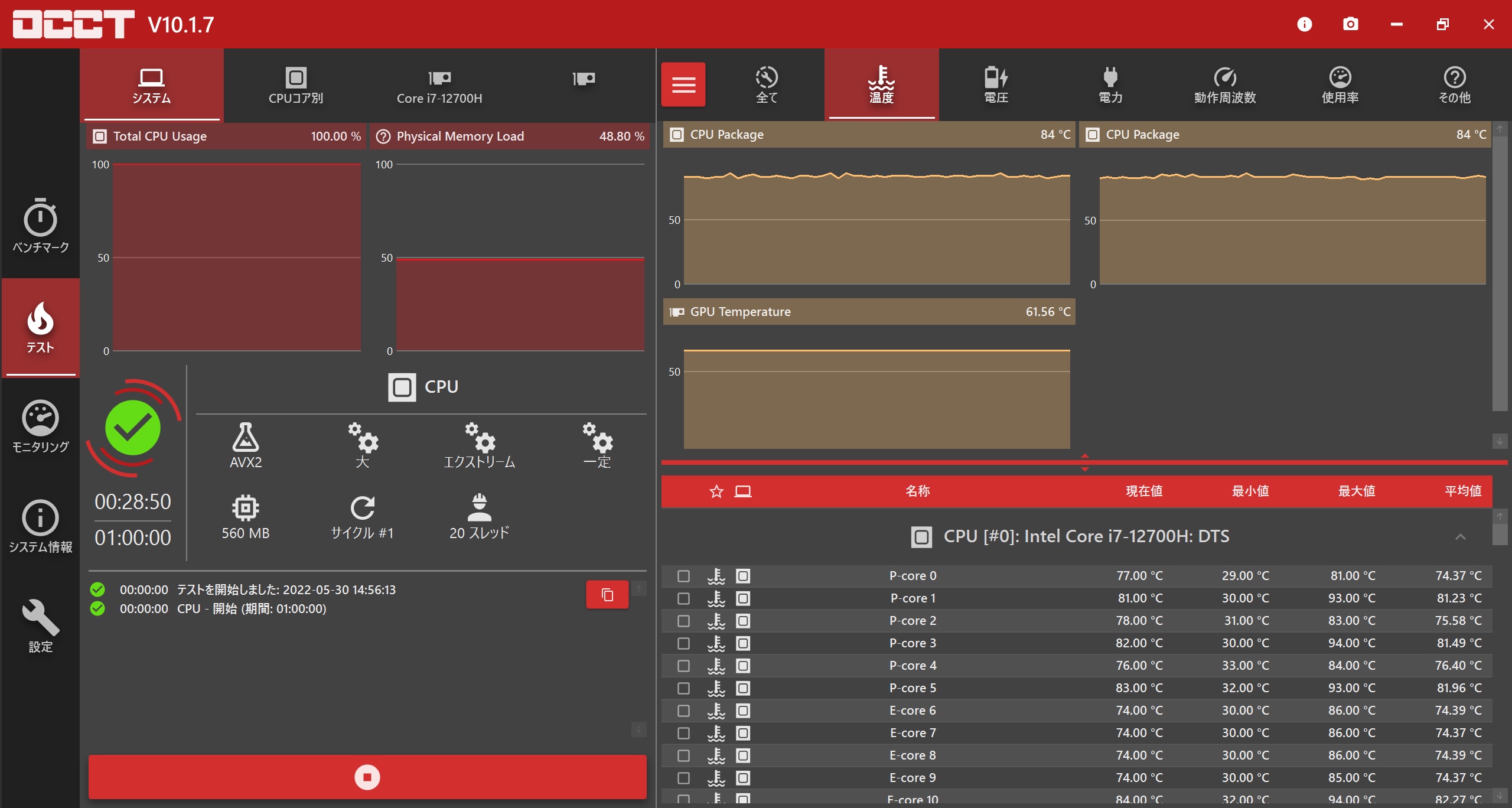Click CPU icon beside the CPU test title
Image resolution: width=1512 pixels, height=808 pixels.
[402, 387]
